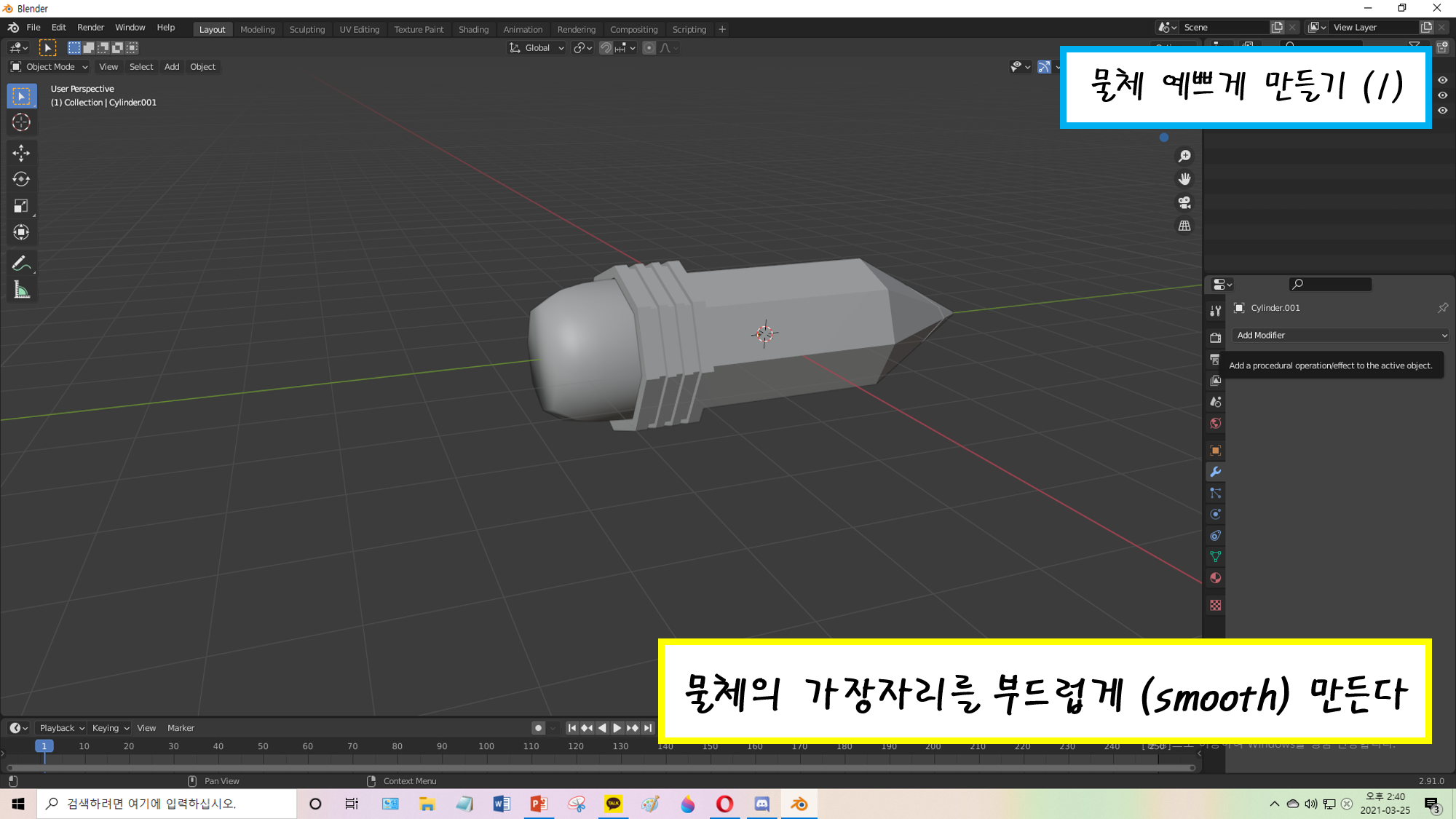Toggle first outliner eye visibility
1456x819 pixels.
click(1442, 80)
